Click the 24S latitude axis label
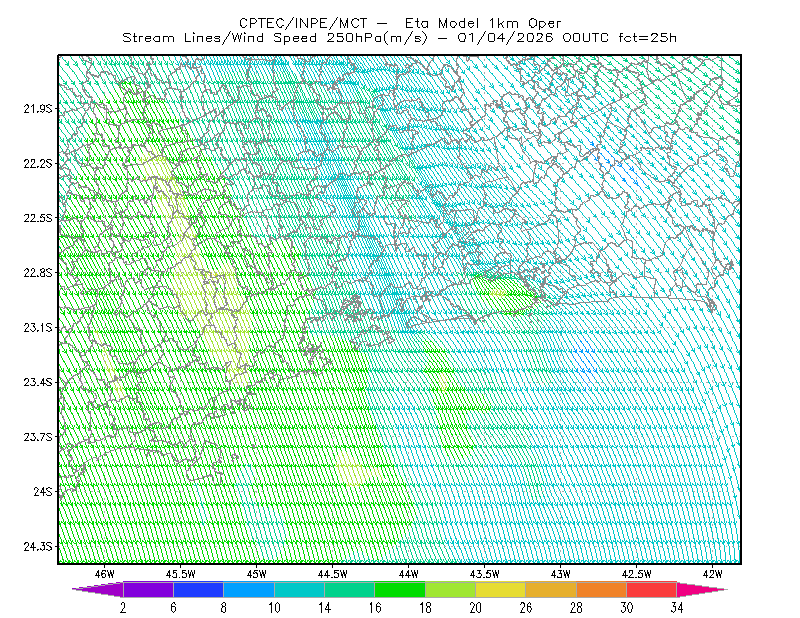This screenshot has width=800, height=618. [x=43, y=491]
